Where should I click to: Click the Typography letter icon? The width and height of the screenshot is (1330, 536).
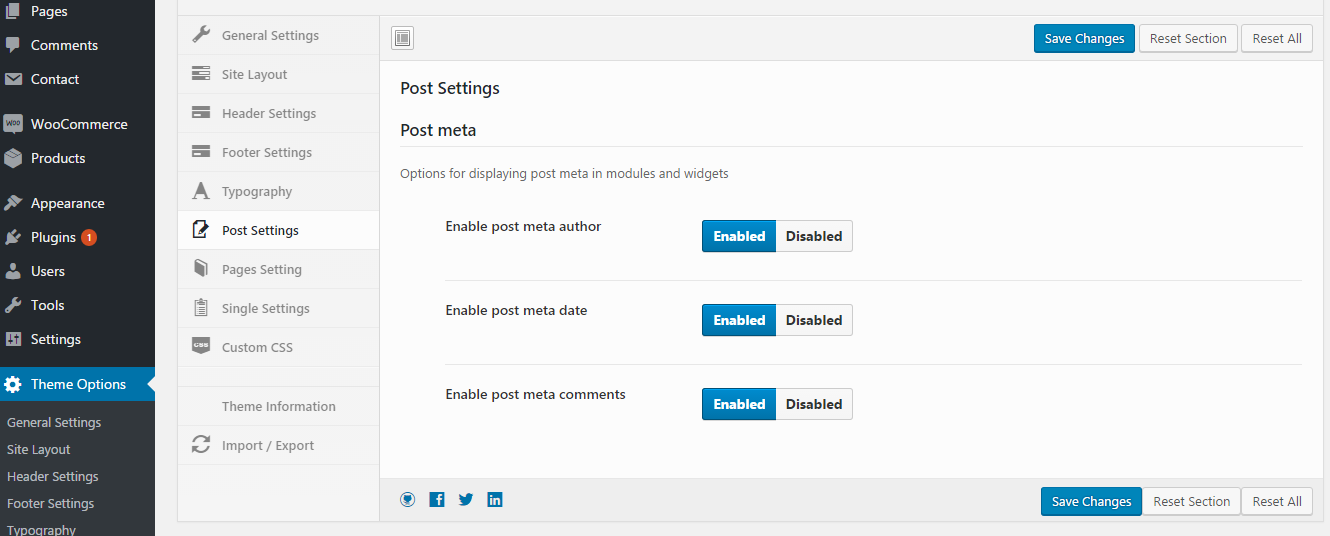click(201, 191)
